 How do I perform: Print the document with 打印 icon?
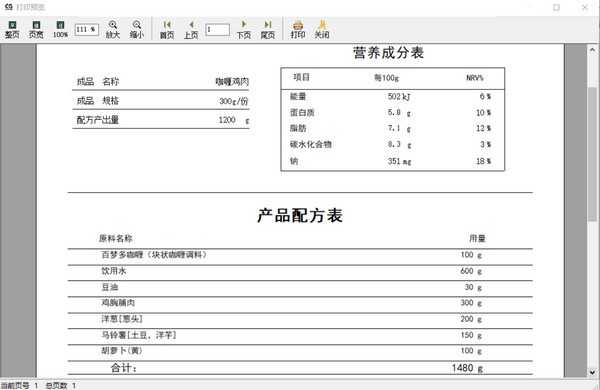point(298,29)
